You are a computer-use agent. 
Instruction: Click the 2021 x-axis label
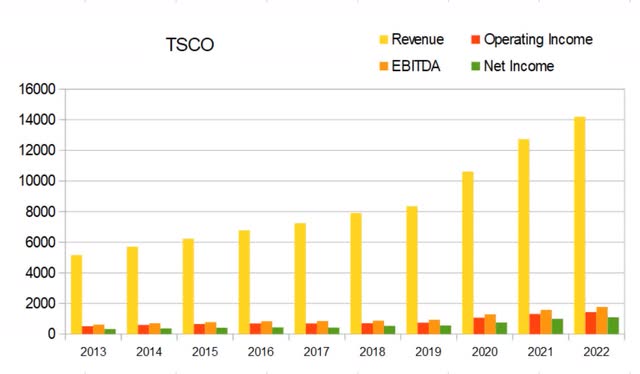(540, 352)
